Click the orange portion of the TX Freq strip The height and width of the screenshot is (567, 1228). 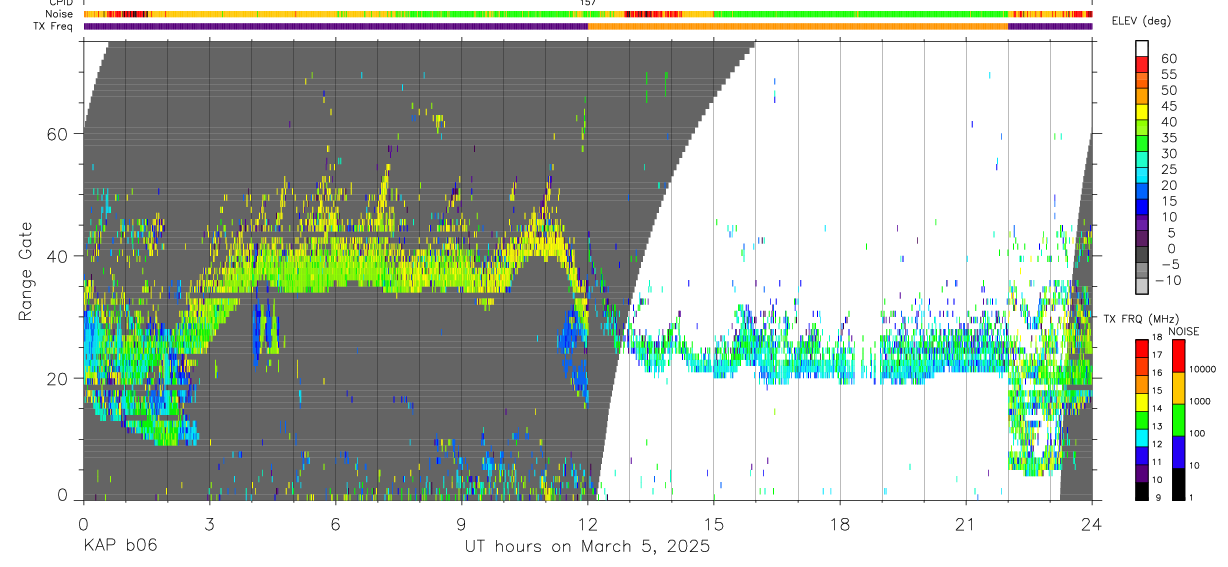(798, 26)
